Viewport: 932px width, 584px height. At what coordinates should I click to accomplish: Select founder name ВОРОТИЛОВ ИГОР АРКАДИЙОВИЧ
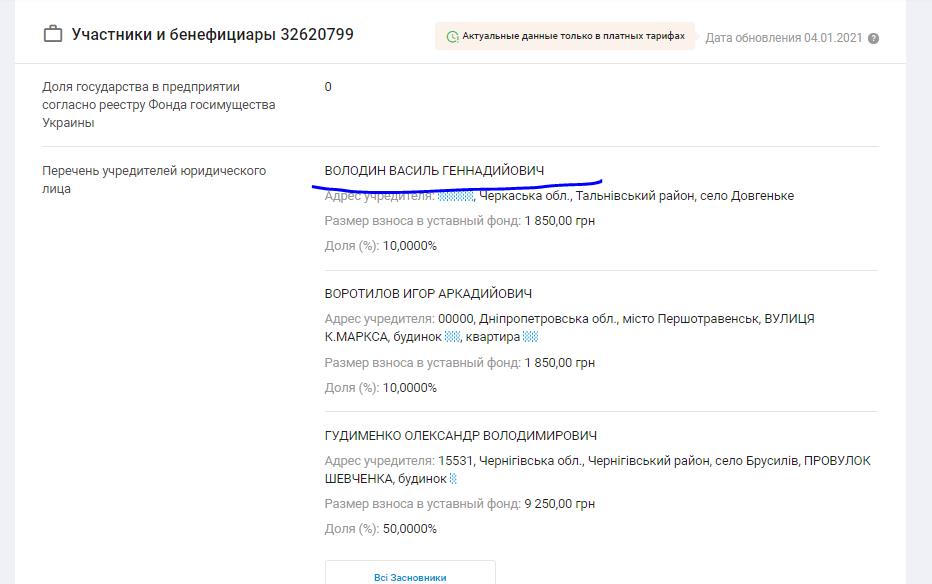428,294
